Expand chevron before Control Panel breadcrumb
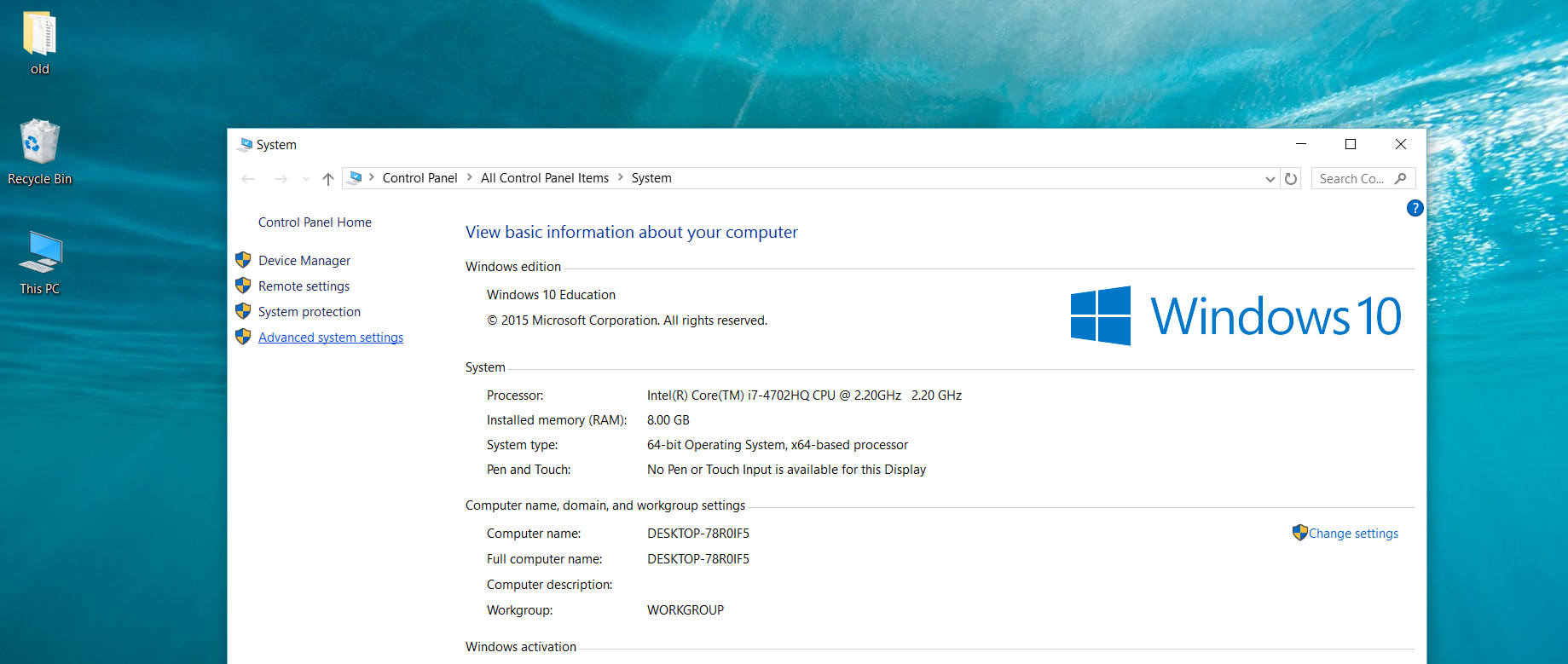 click(x=372, y=178)
